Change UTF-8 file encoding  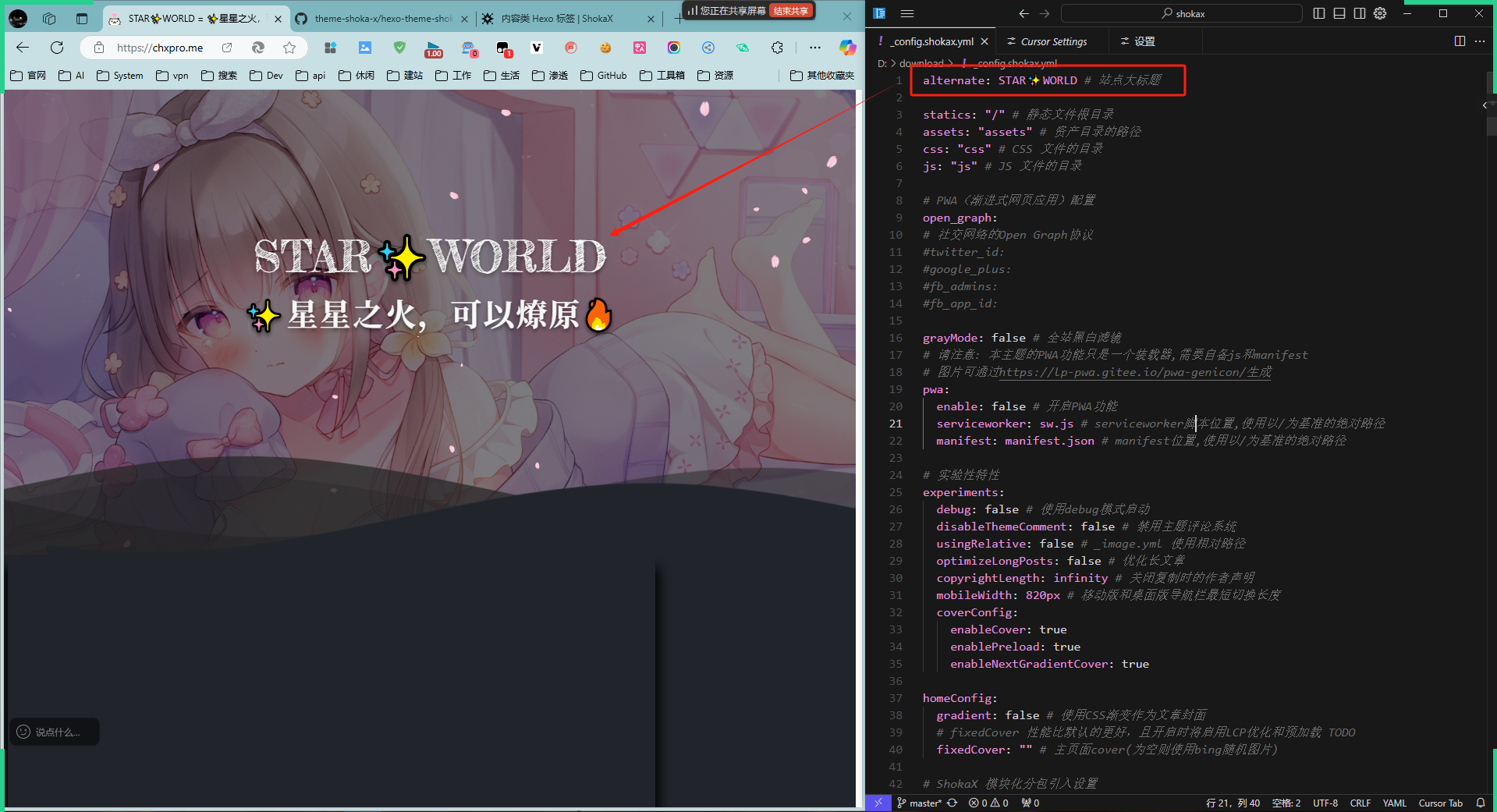tap(1325, 803)
